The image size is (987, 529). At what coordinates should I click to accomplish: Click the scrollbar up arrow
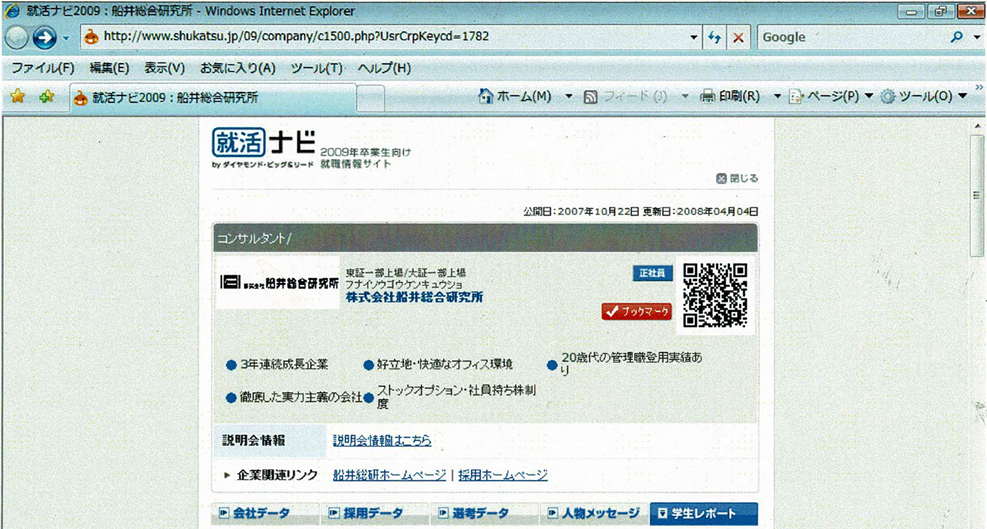pos(976,126)
